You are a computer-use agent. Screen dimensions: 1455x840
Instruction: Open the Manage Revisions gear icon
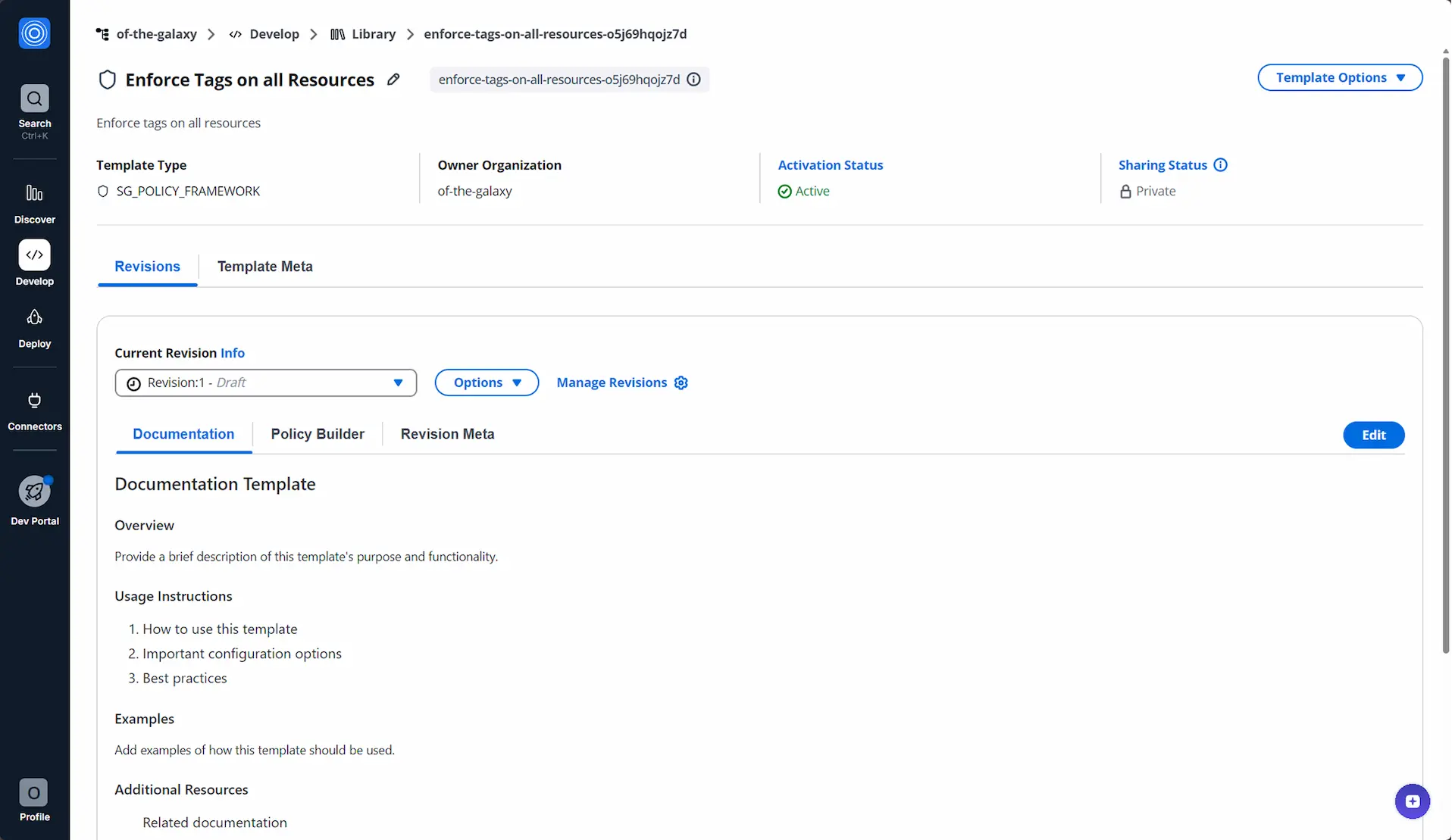pos(681,383)
